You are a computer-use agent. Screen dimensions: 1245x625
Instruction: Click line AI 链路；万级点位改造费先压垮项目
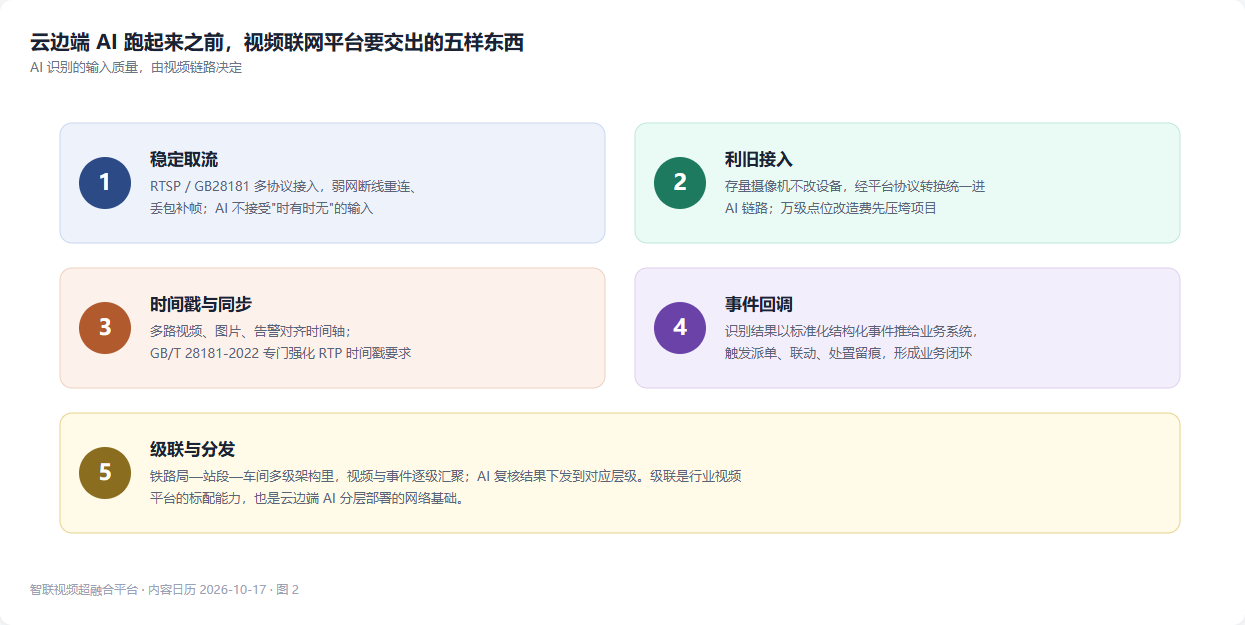click(831, 208)
